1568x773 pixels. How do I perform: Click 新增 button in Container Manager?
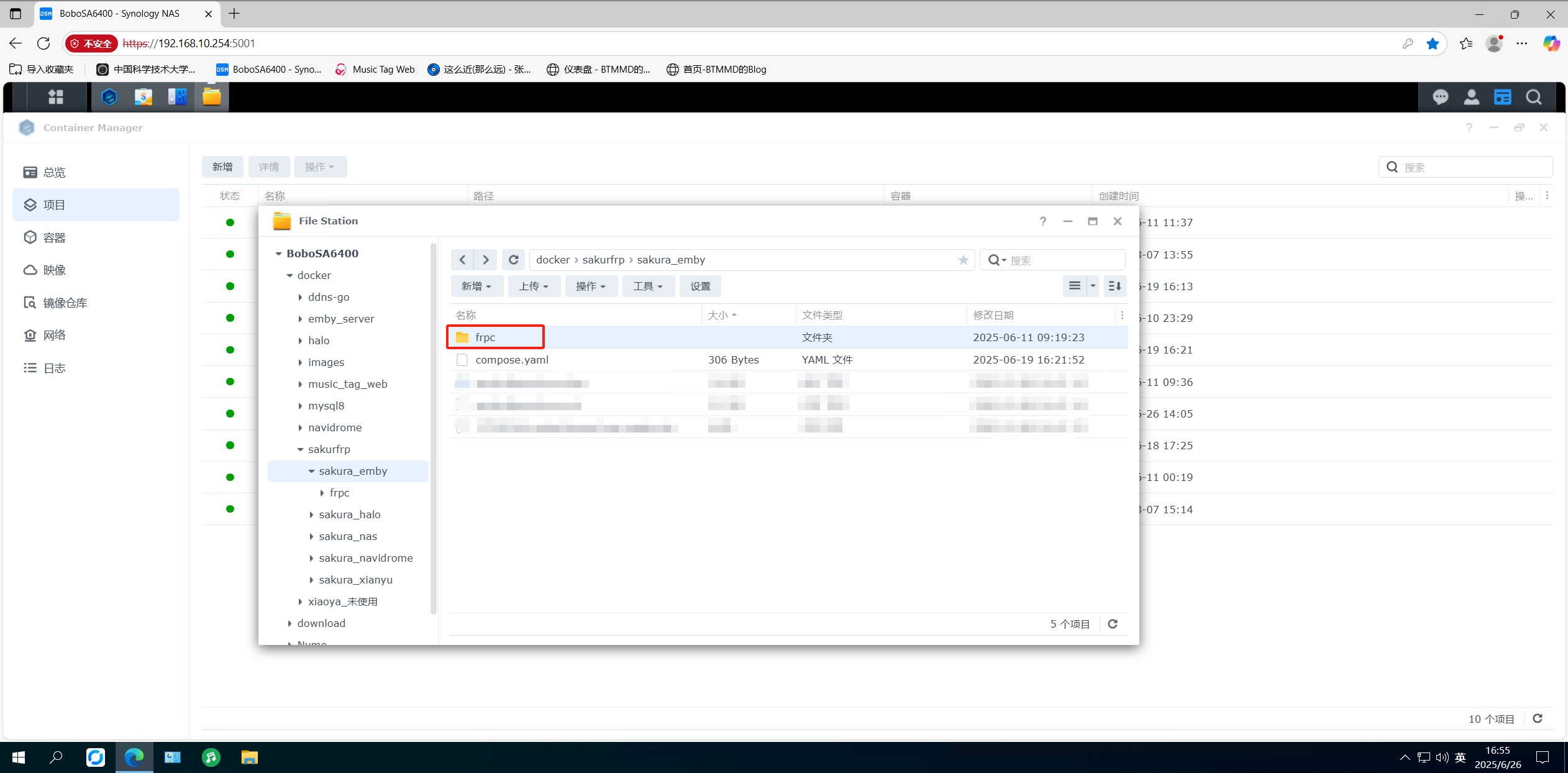click(222, 167)
